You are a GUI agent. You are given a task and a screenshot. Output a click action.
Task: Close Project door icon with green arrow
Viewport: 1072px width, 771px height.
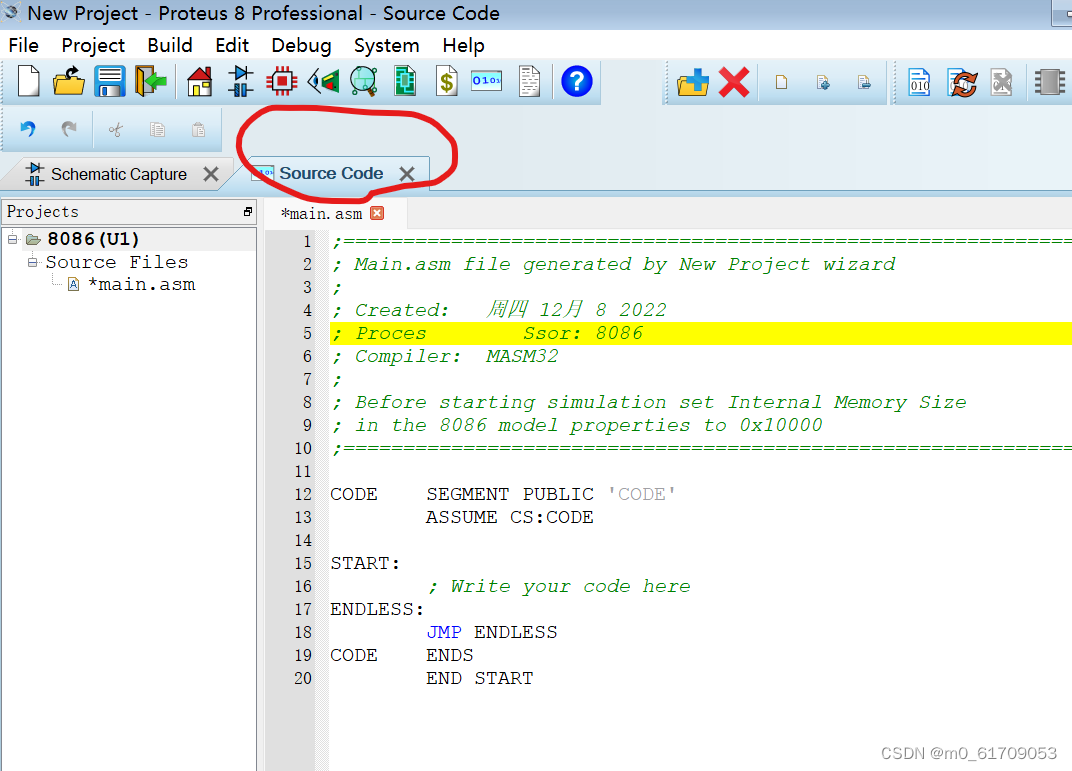tap(150, 81)
